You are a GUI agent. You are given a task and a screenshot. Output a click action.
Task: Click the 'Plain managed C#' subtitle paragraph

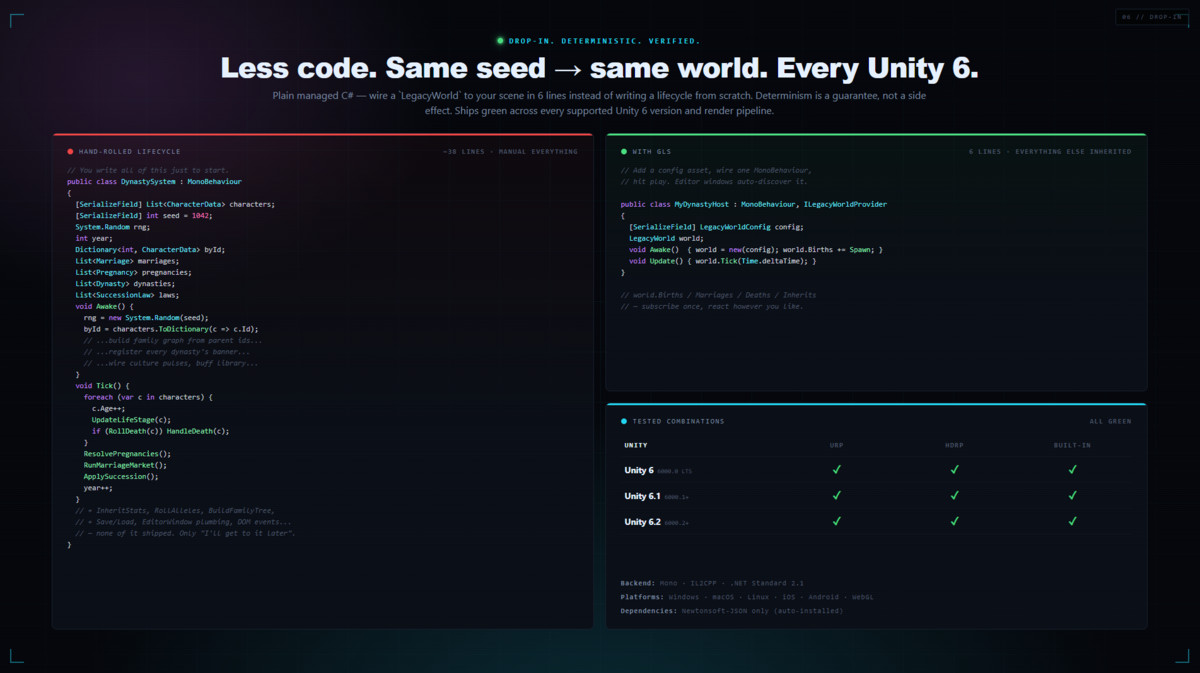click(x=599, y=103)
